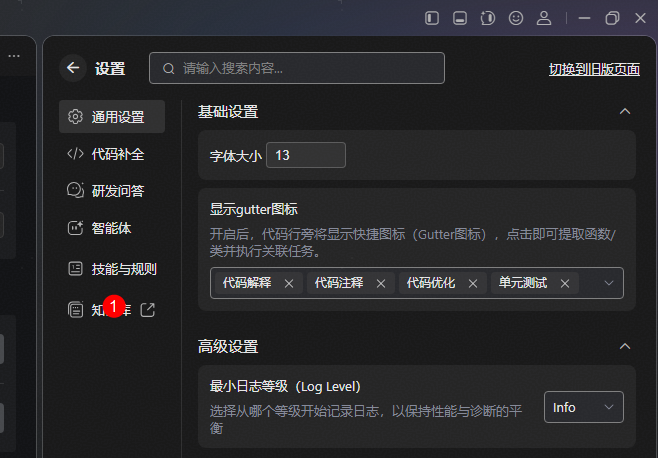This screenshot has width=658, height=458.
Task: Open the smiley feedback icon
Action: (516, 18)
